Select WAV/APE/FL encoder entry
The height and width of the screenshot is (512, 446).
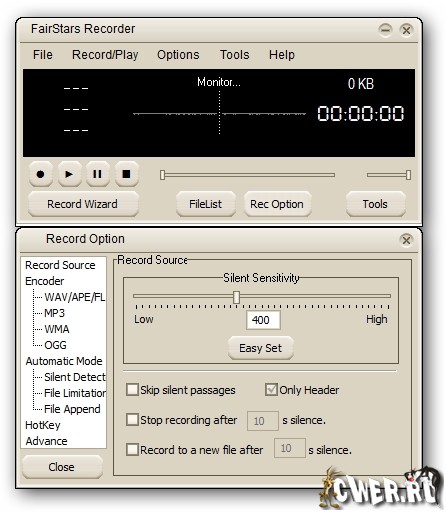click(75, 297)
